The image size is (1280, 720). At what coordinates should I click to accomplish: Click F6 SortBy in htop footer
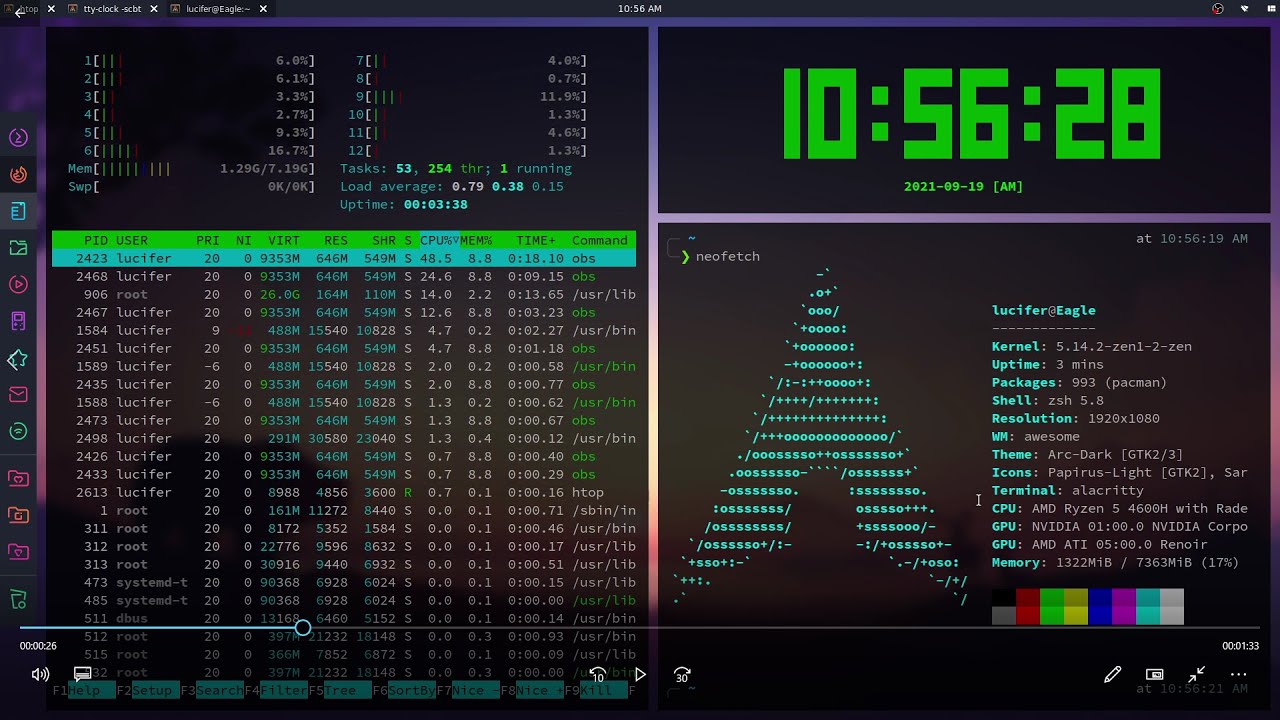(402, 690)
